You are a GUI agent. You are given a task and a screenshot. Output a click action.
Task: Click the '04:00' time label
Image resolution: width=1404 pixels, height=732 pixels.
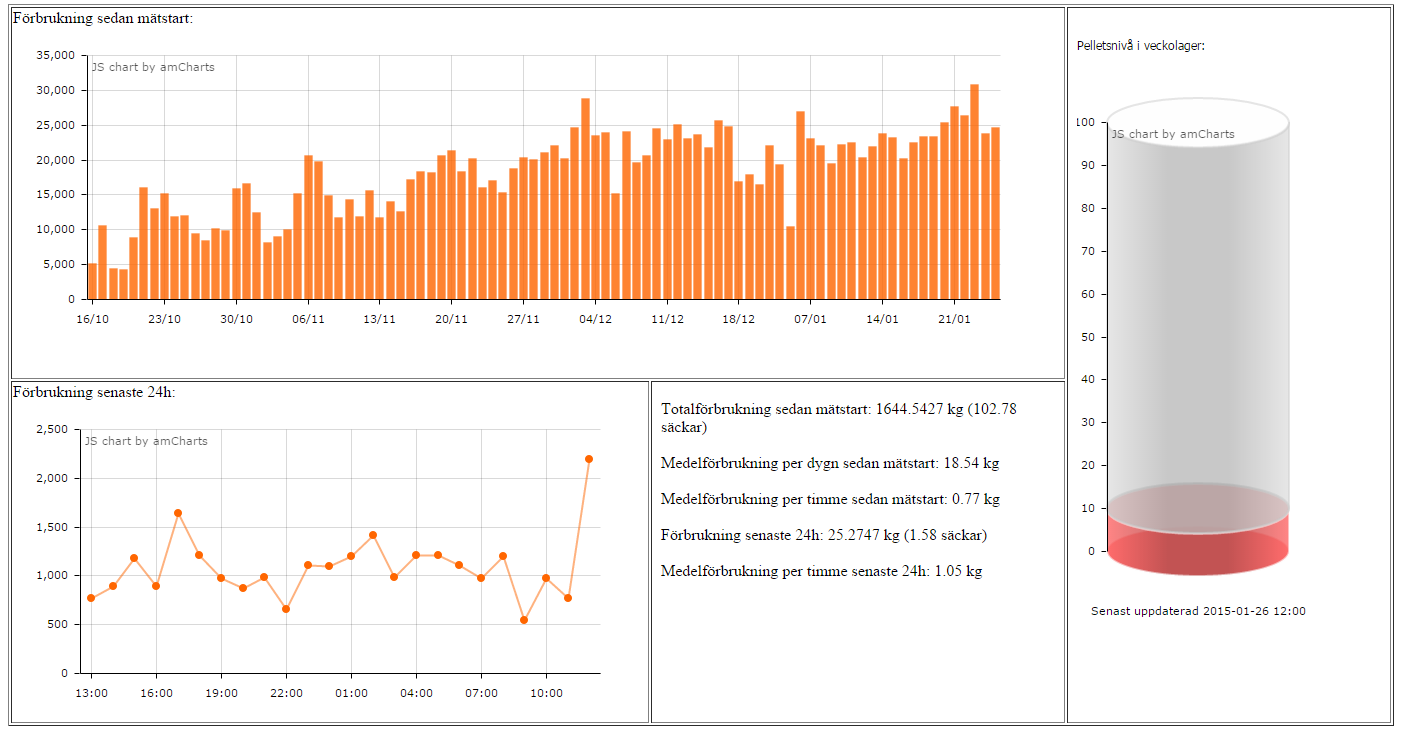coord(416,693)
